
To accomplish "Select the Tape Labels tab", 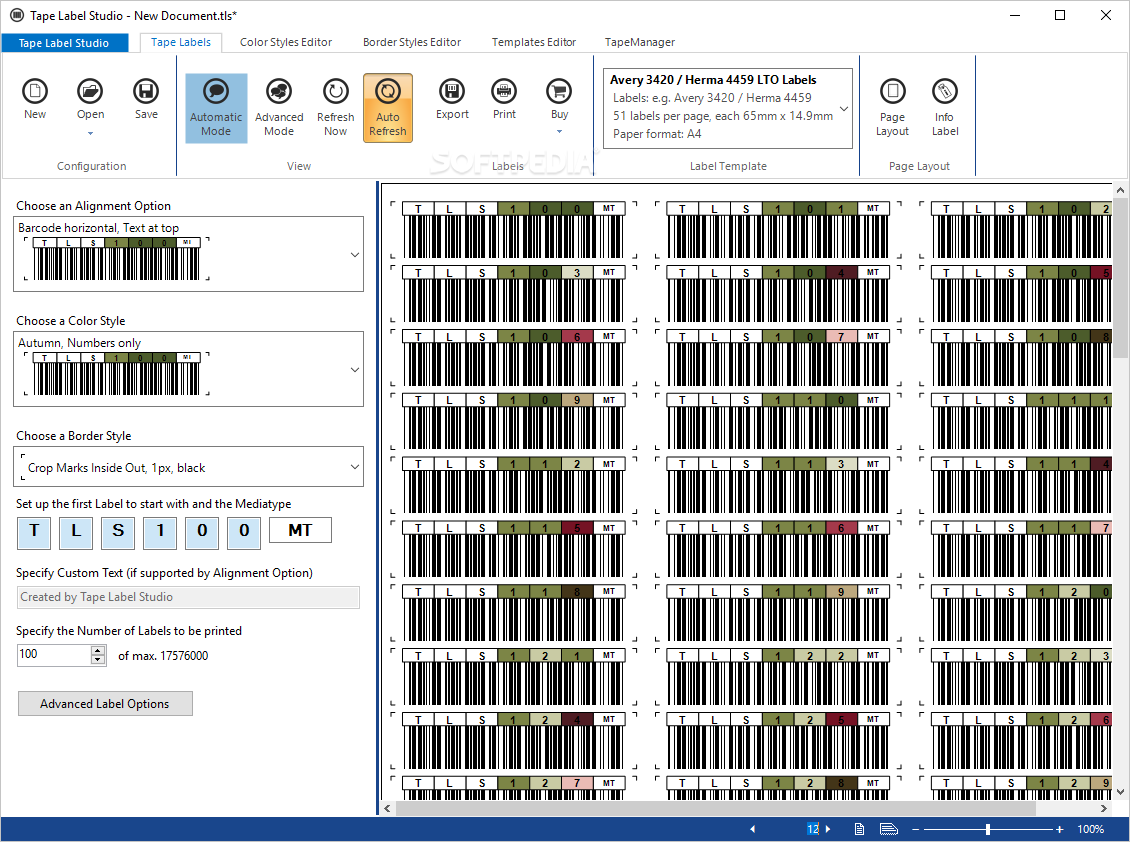I will click(x=181, y=43).
